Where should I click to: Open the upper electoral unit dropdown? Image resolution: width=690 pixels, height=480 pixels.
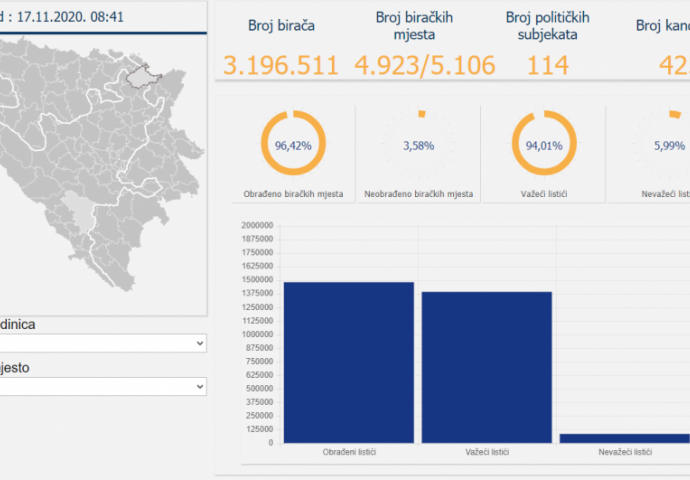(x=100, y=343)
